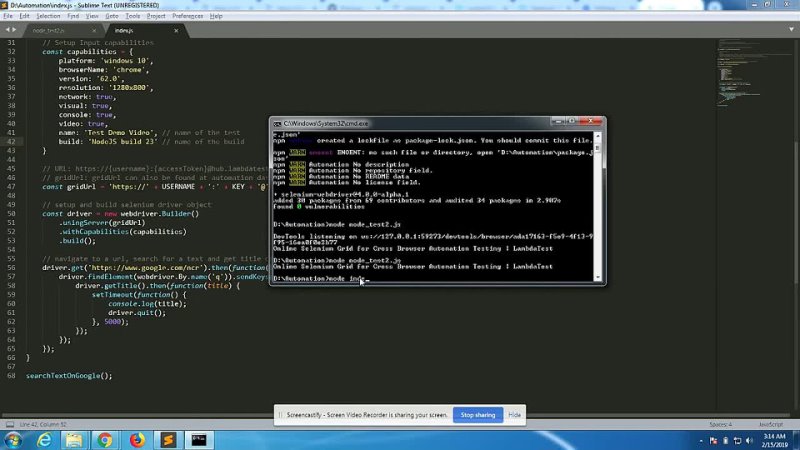Switch to cmd.exe taskbar icon
Image resolution: width=800 pixels, height=450 pixels.
tap(199, 440)
